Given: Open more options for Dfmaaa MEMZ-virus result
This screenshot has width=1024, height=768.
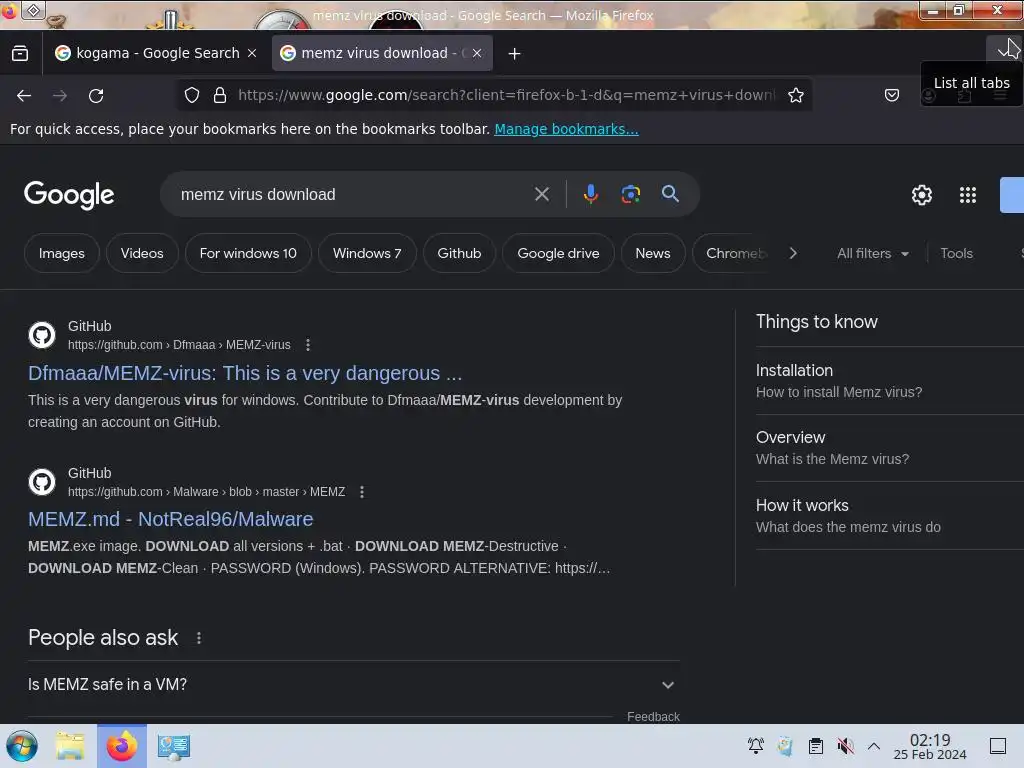Looking at the screenshot, I should [308, 345].
